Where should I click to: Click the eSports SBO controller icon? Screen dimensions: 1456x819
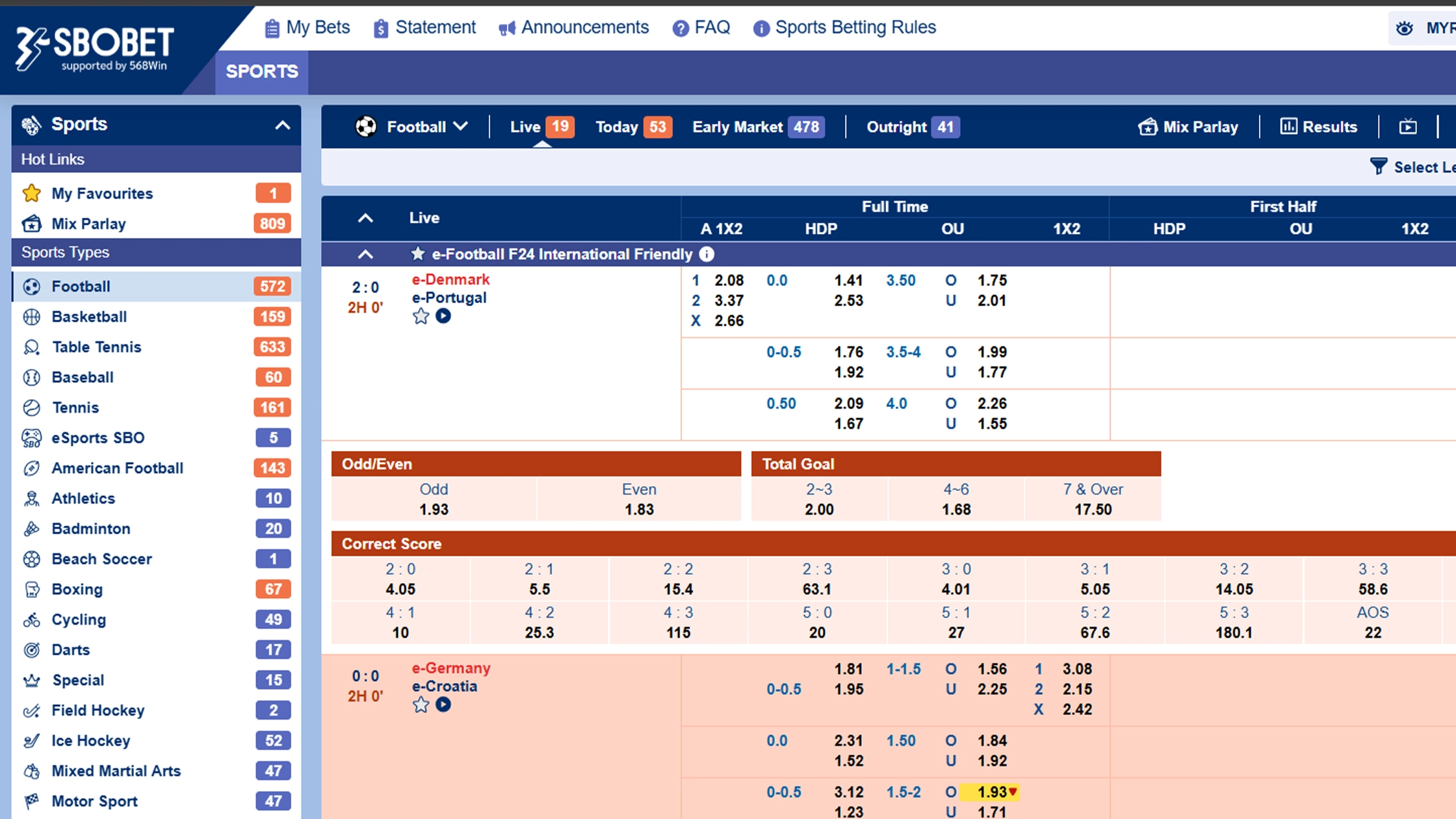(x=31, y=438)
